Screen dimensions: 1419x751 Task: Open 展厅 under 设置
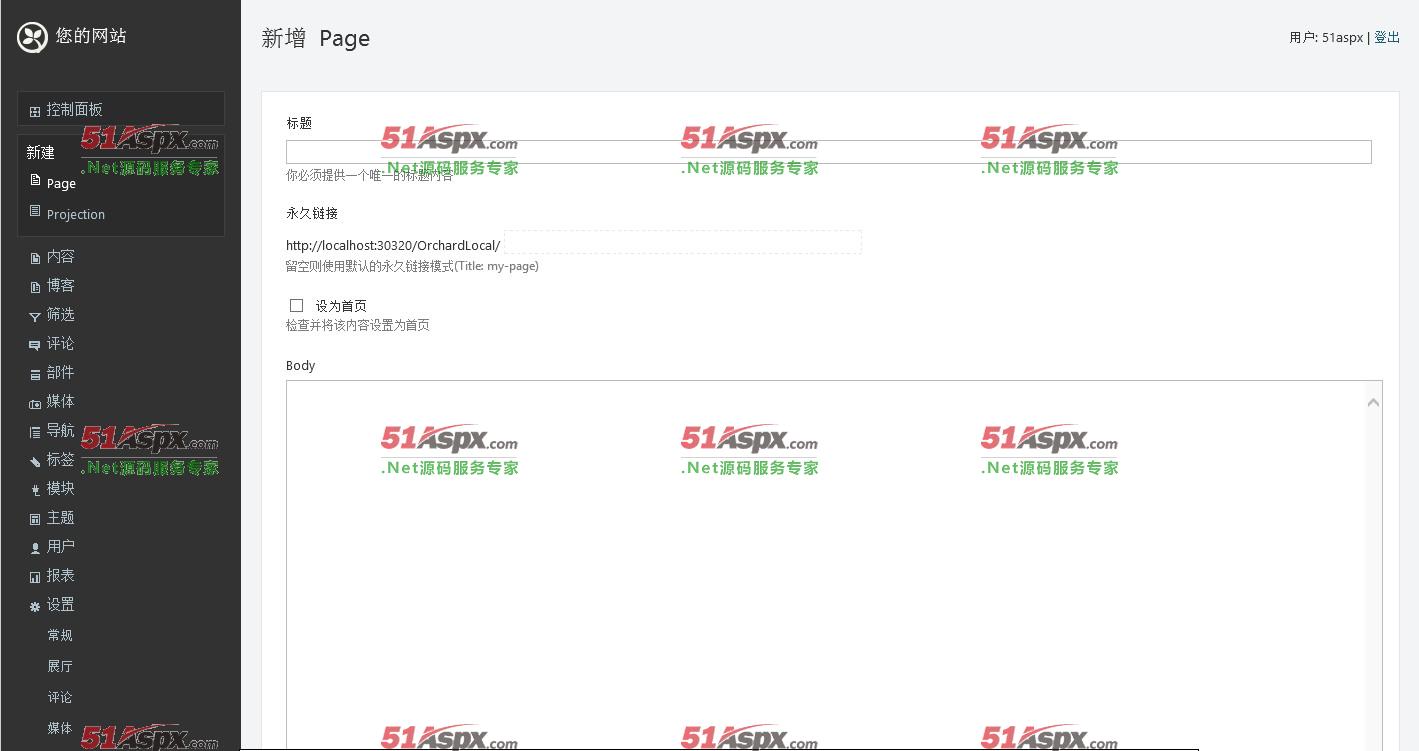60,667
